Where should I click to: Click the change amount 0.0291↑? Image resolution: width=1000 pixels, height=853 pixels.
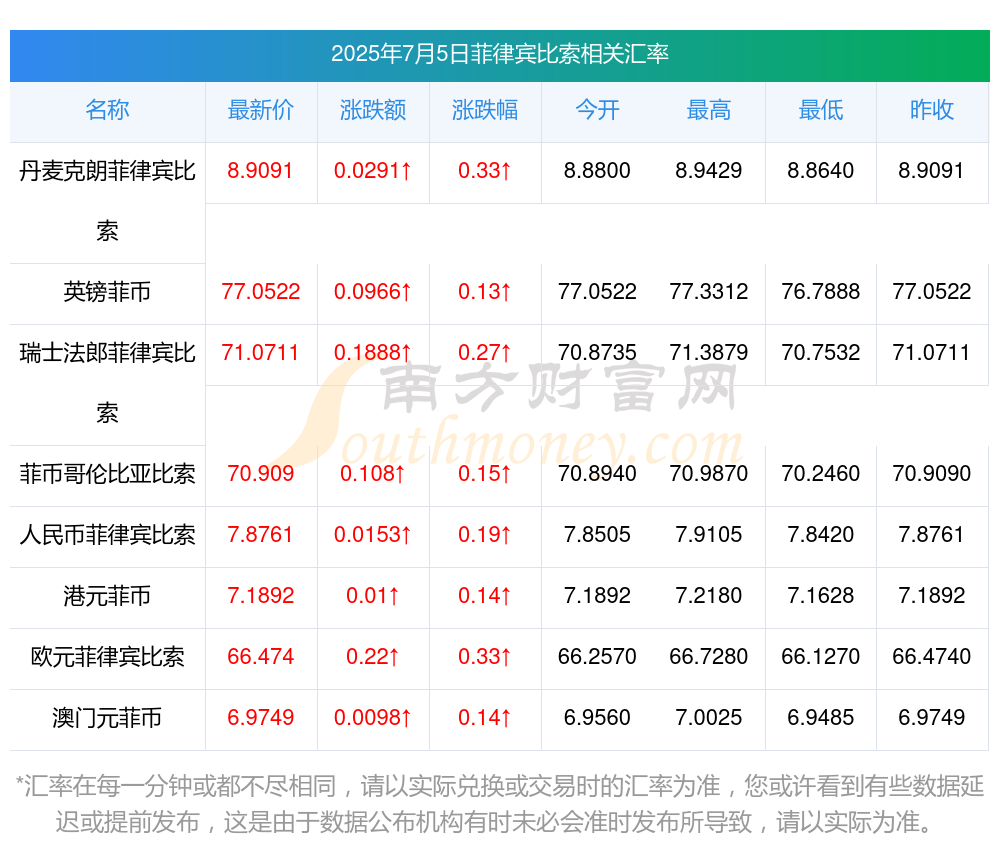(x=372, y=171)
